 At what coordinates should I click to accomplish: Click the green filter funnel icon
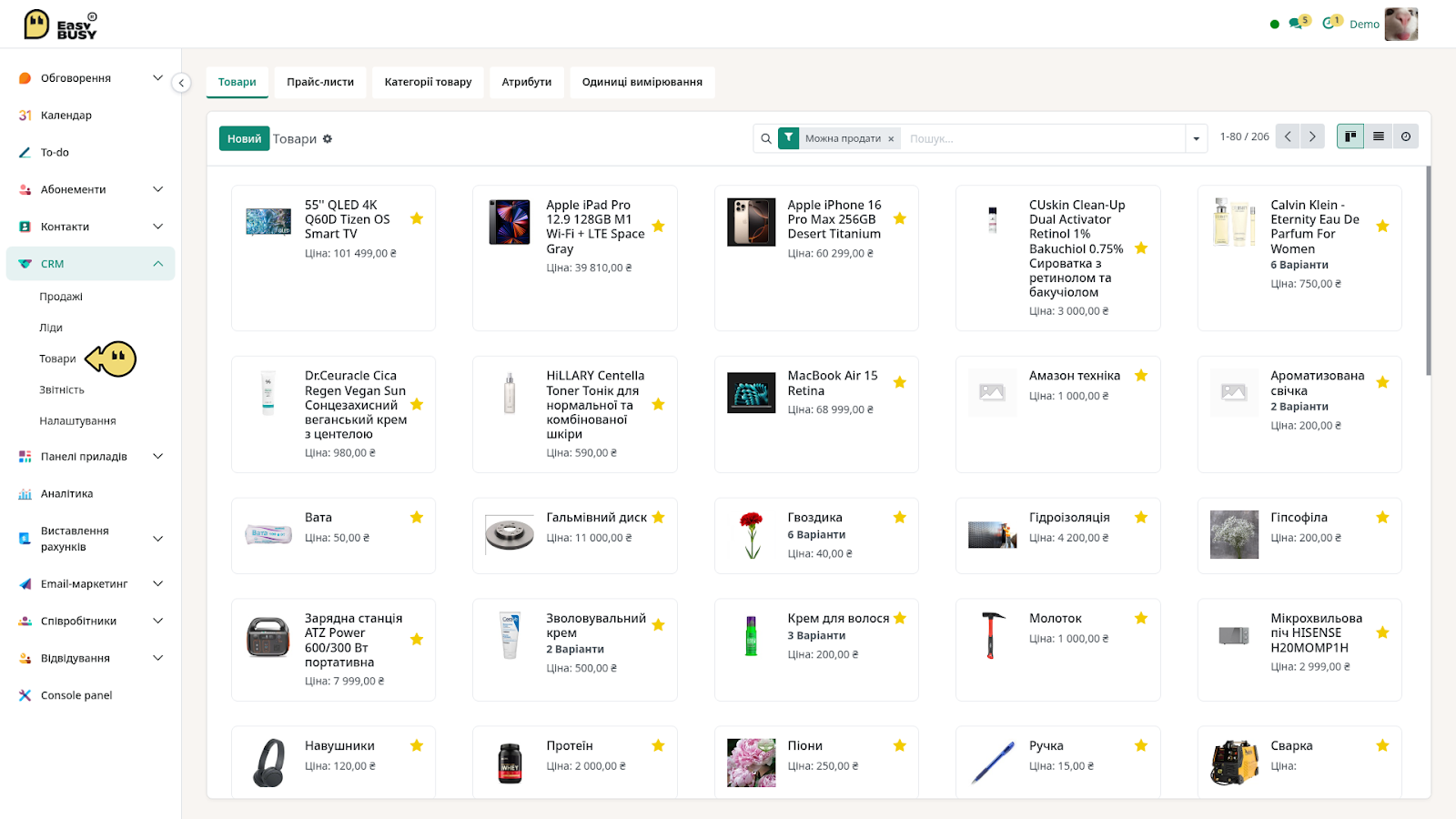pyautogui.click(x=788, y=138)
